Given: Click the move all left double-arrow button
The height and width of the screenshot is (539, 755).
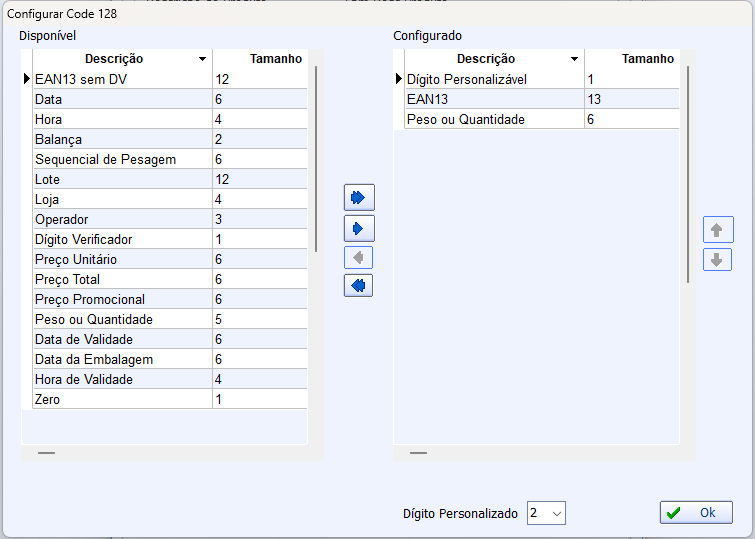Looking at the screenshot, I should pos(358,286).
